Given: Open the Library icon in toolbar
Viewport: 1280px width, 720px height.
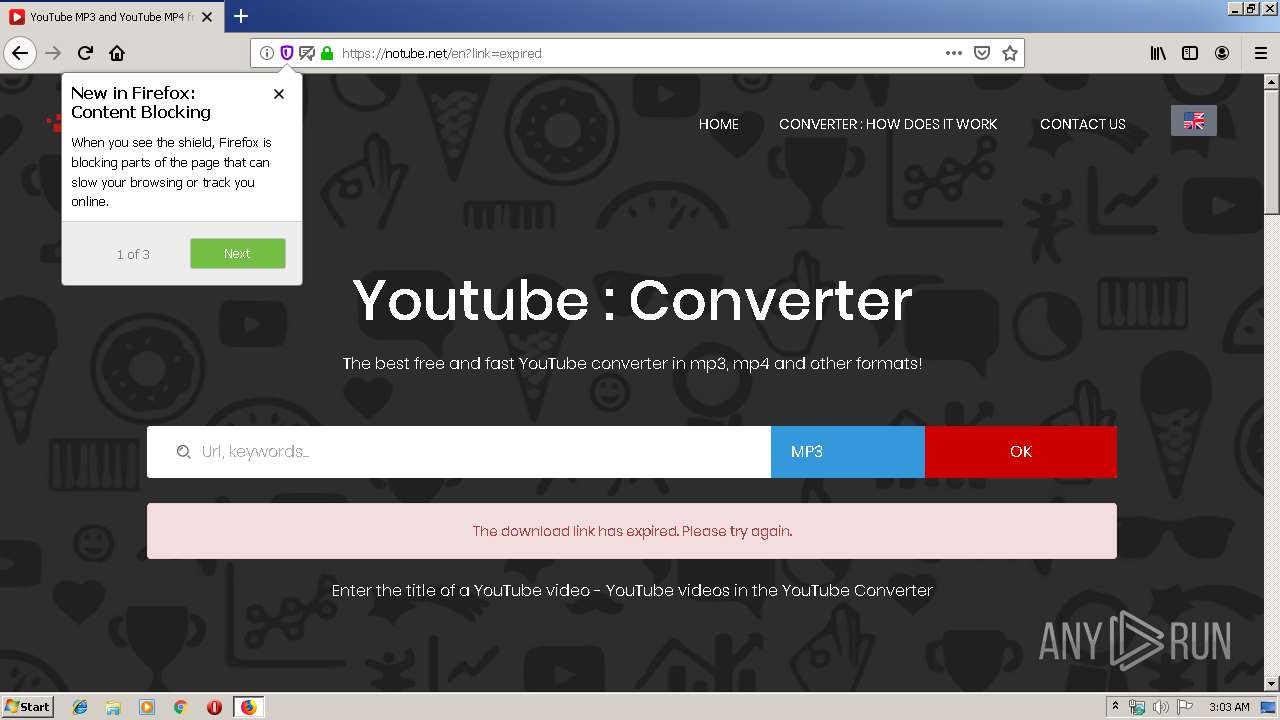Looking at the screenshot, I should (1158, 53).
